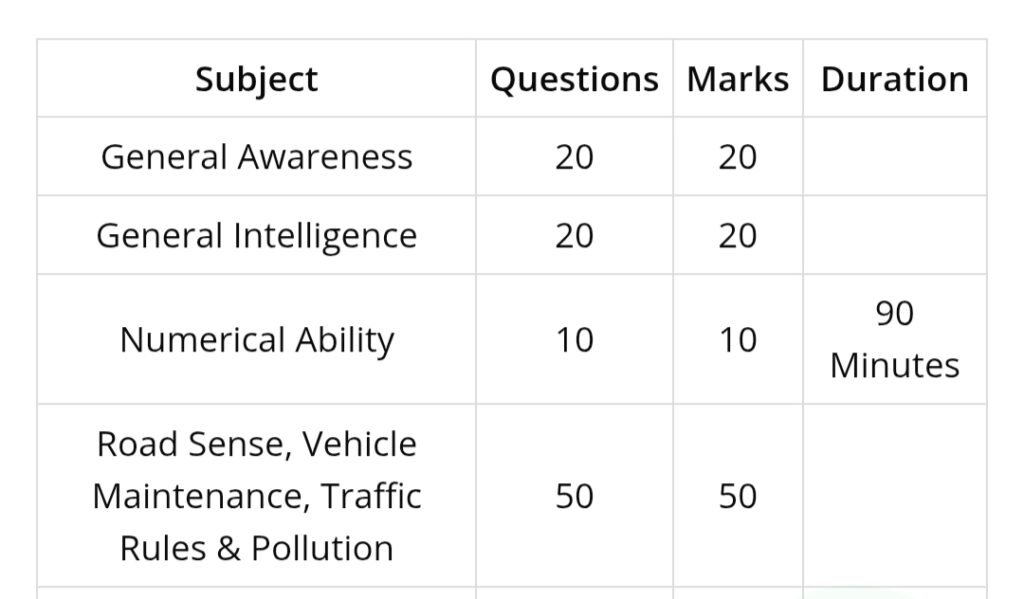Screen dimensions: 1024x599
Task: Click the Subject column header
Action: 256,79
